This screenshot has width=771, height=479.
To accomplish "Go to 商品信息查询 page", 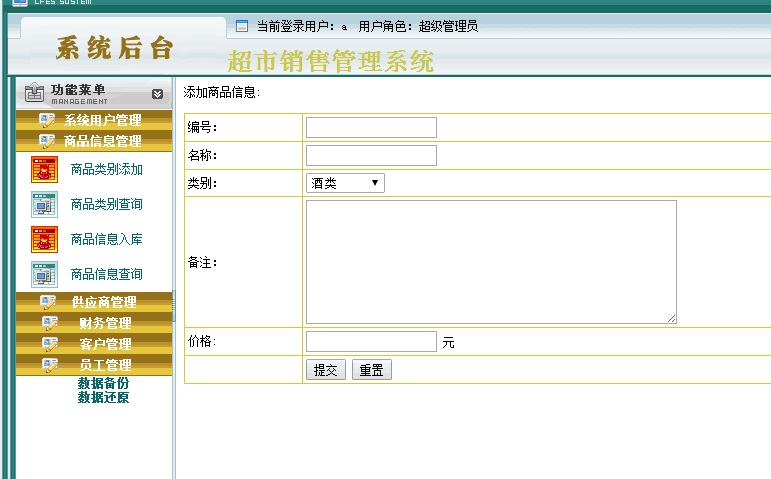I will pyautogui.click(x=107, y=274).
